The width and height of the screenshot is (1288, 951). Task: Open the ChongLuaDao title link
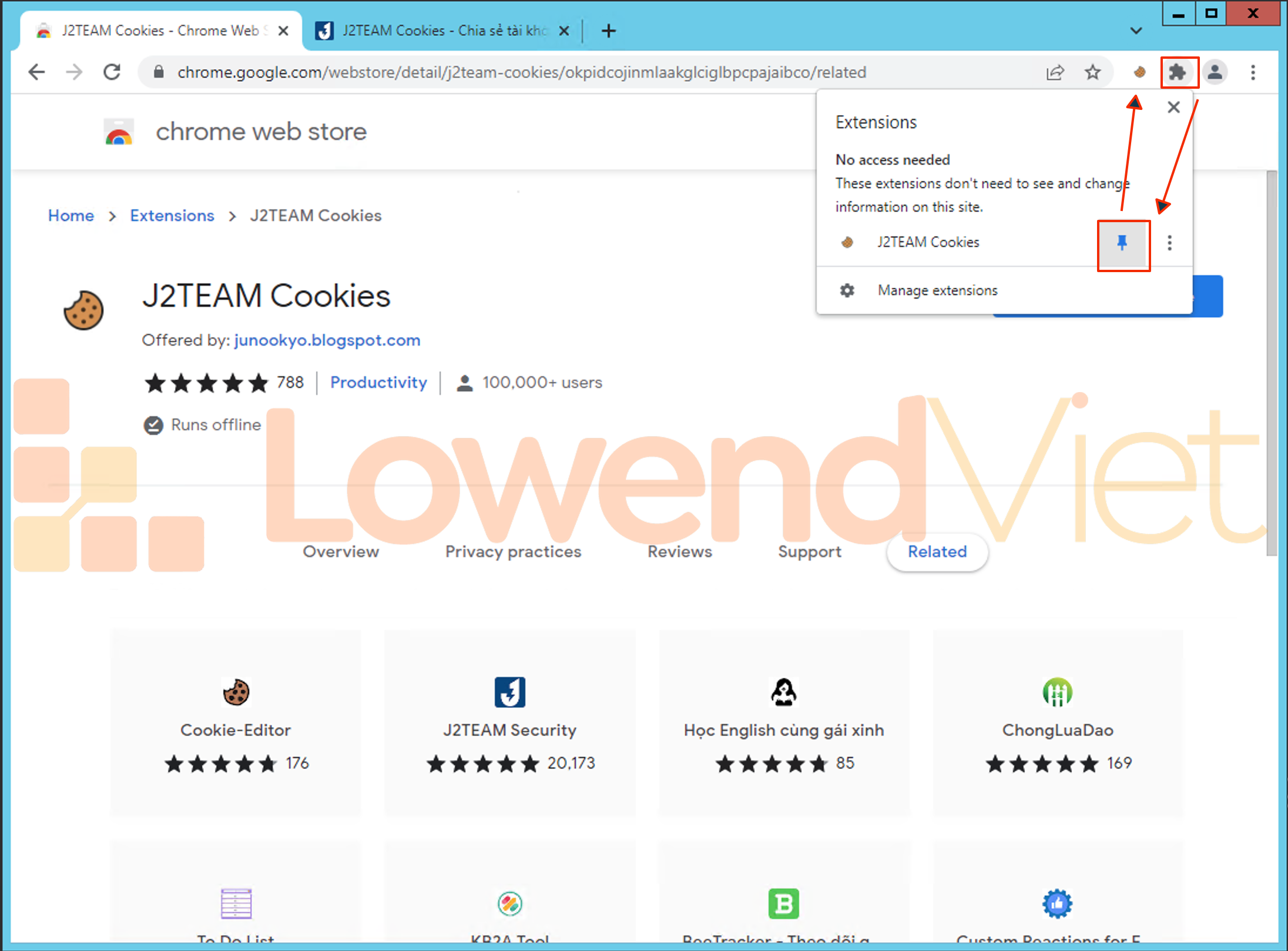click(1058, 730)
